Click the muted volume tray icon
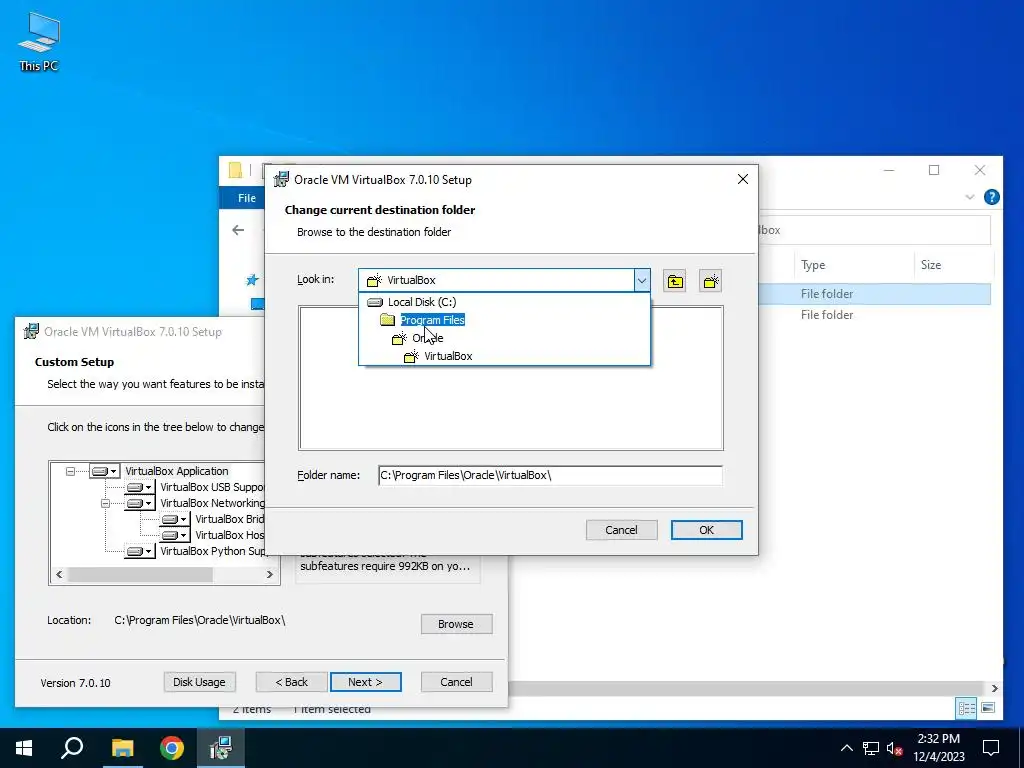 [895, 748]
